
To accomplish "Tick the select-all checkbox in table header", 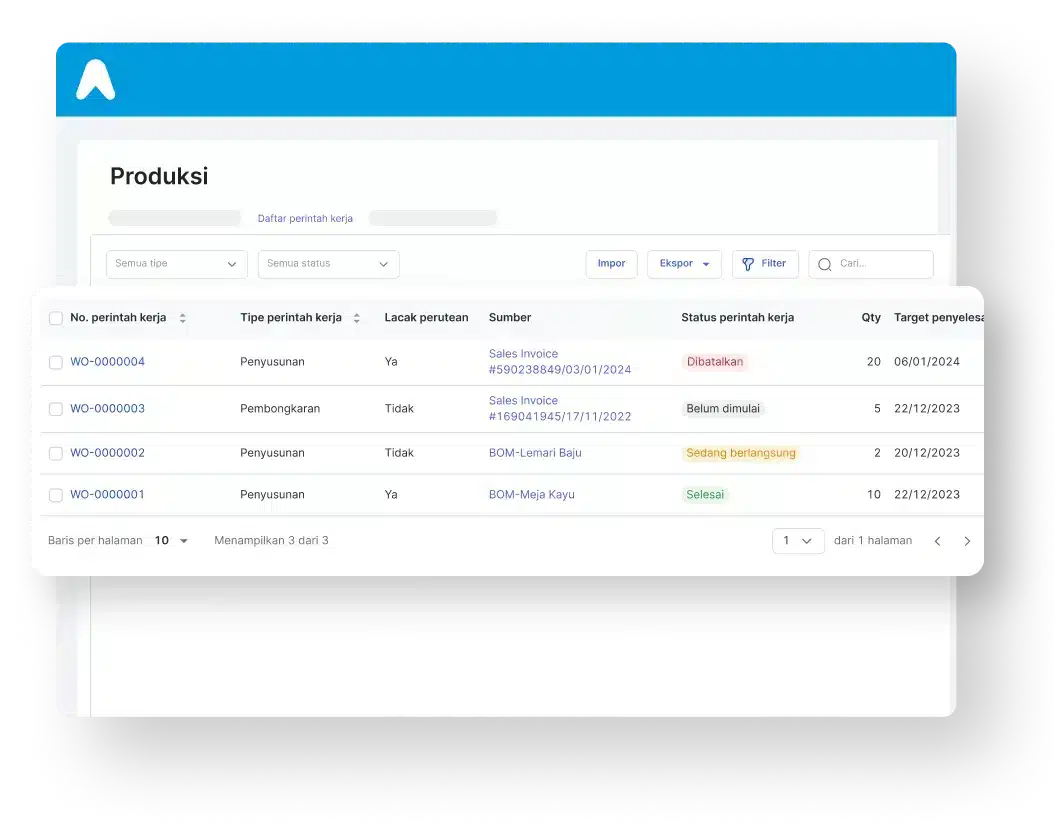I will pos(56,318).
